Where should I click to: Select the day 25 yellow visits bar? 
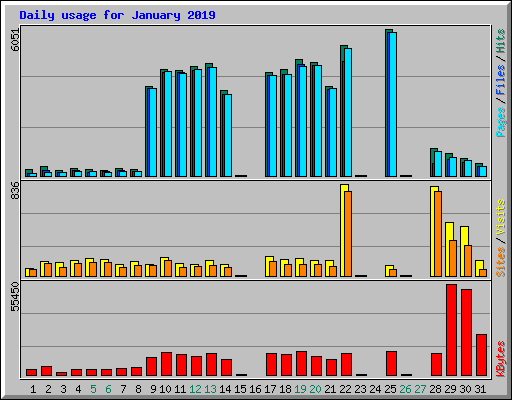click(387, 271)
